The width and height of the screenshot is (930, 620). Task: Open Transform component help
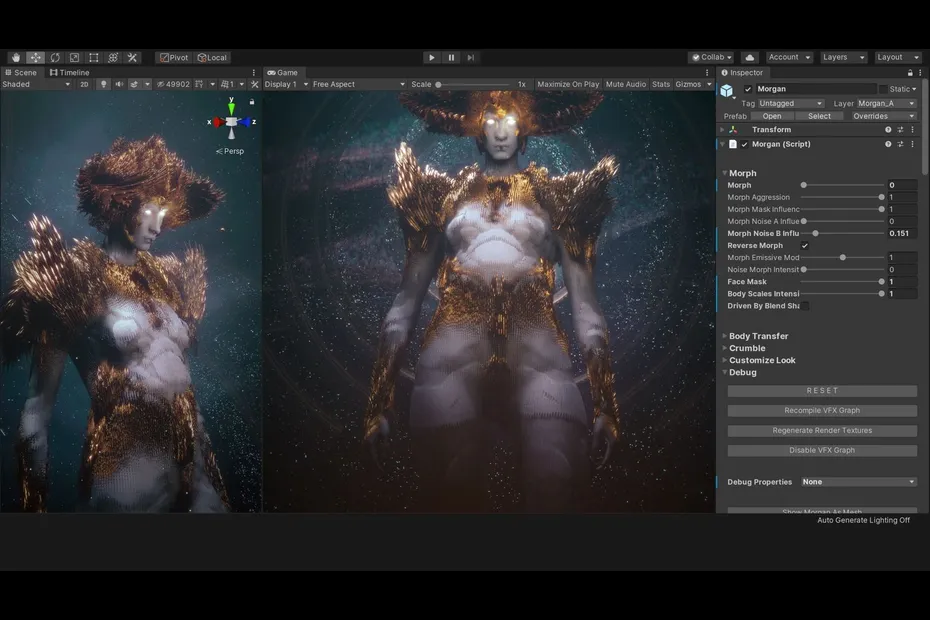coord(888,129)
